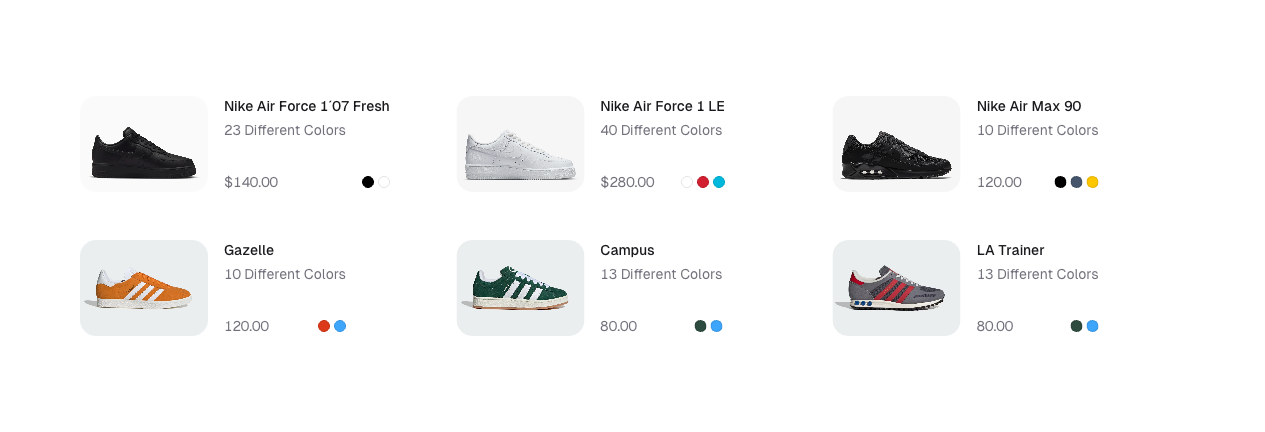Choose cyan color swatch for Air Force 1 LE

pyautogui.click(x=719, y=182)
